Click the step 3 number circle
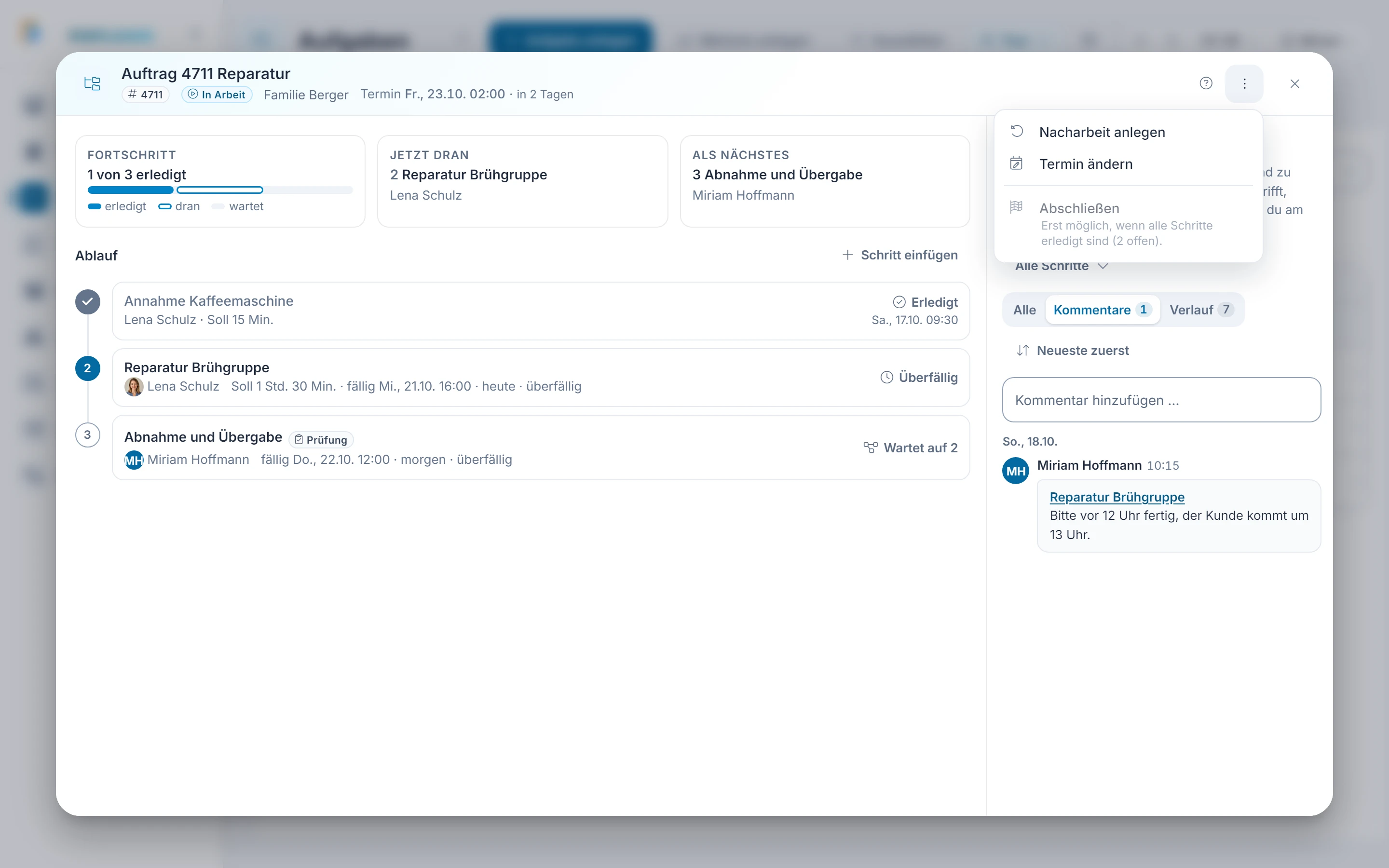1389x868 pixels. (87, 435)
